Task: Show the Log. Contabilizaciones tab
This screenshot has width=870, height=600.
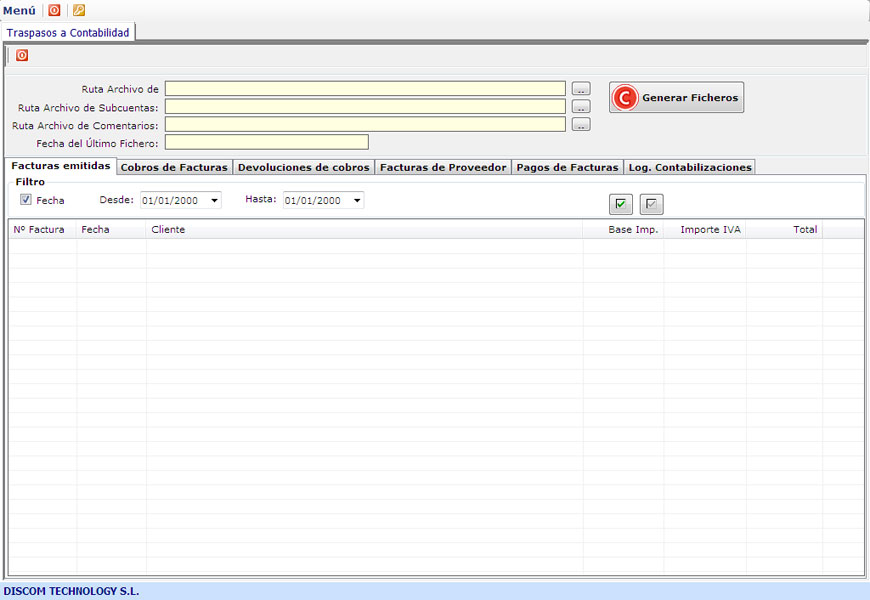Action: [689, 167]
